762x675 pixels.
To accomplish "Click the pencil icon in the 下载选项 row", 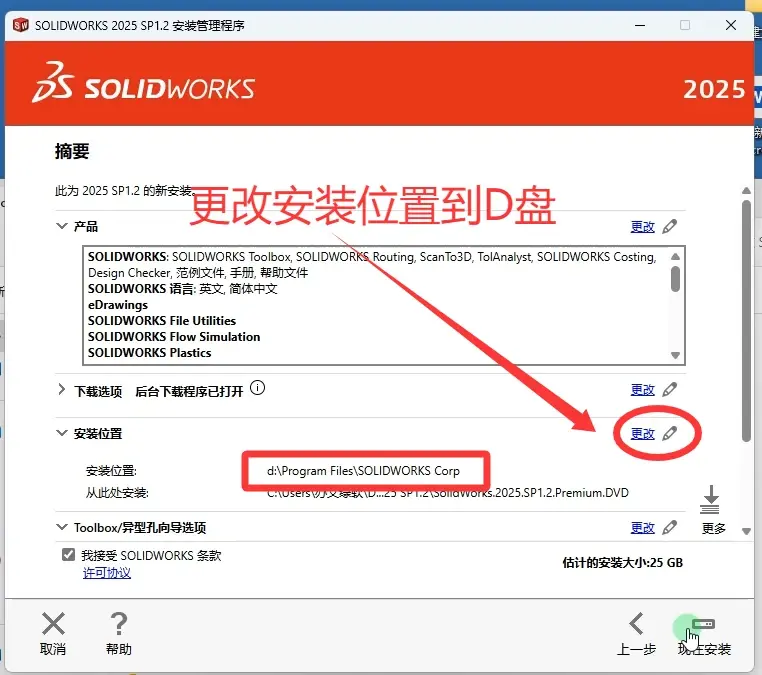I will [670, 389].
